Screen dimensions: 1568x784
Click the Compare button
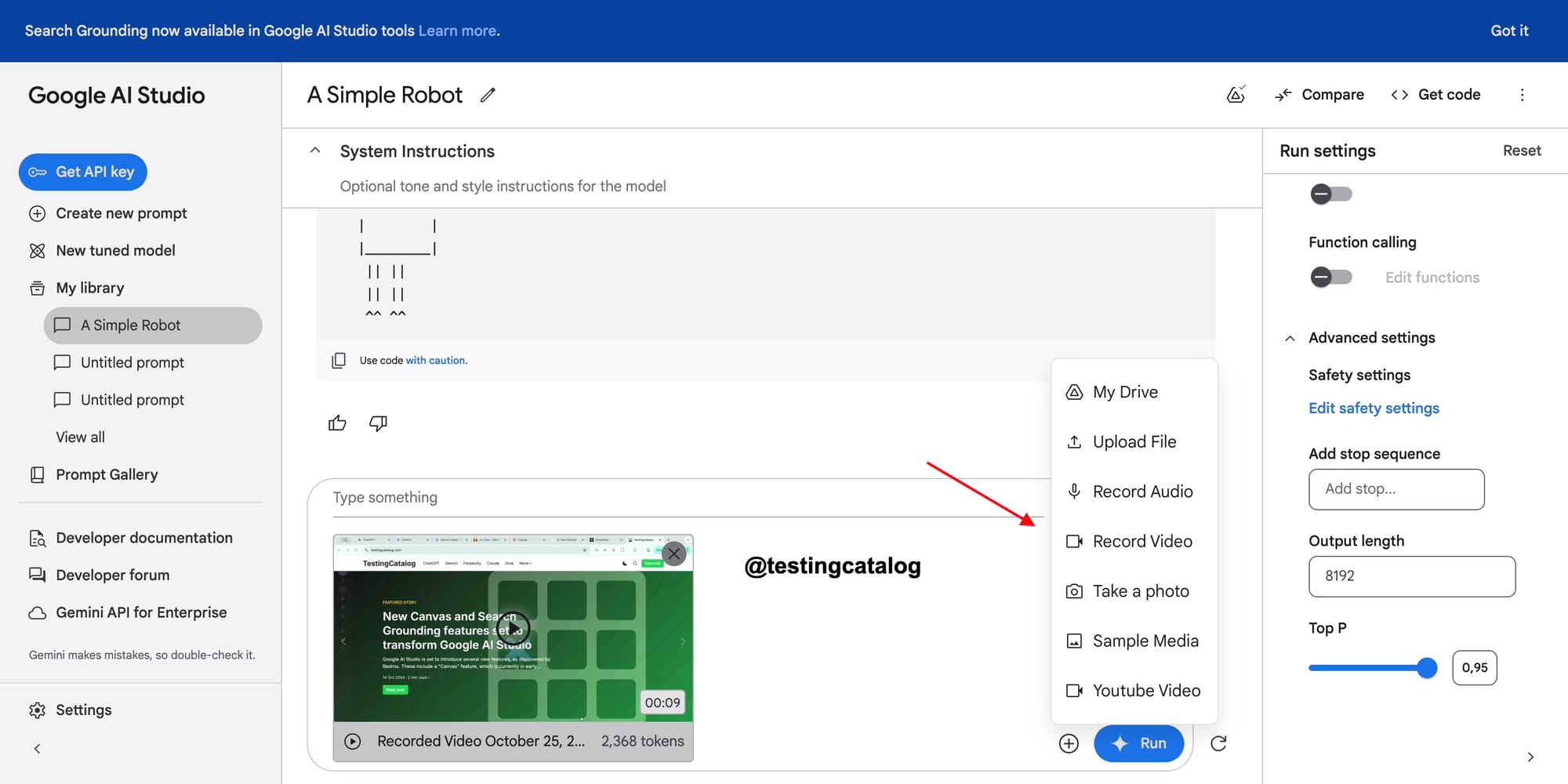(x=1319, y=95)
